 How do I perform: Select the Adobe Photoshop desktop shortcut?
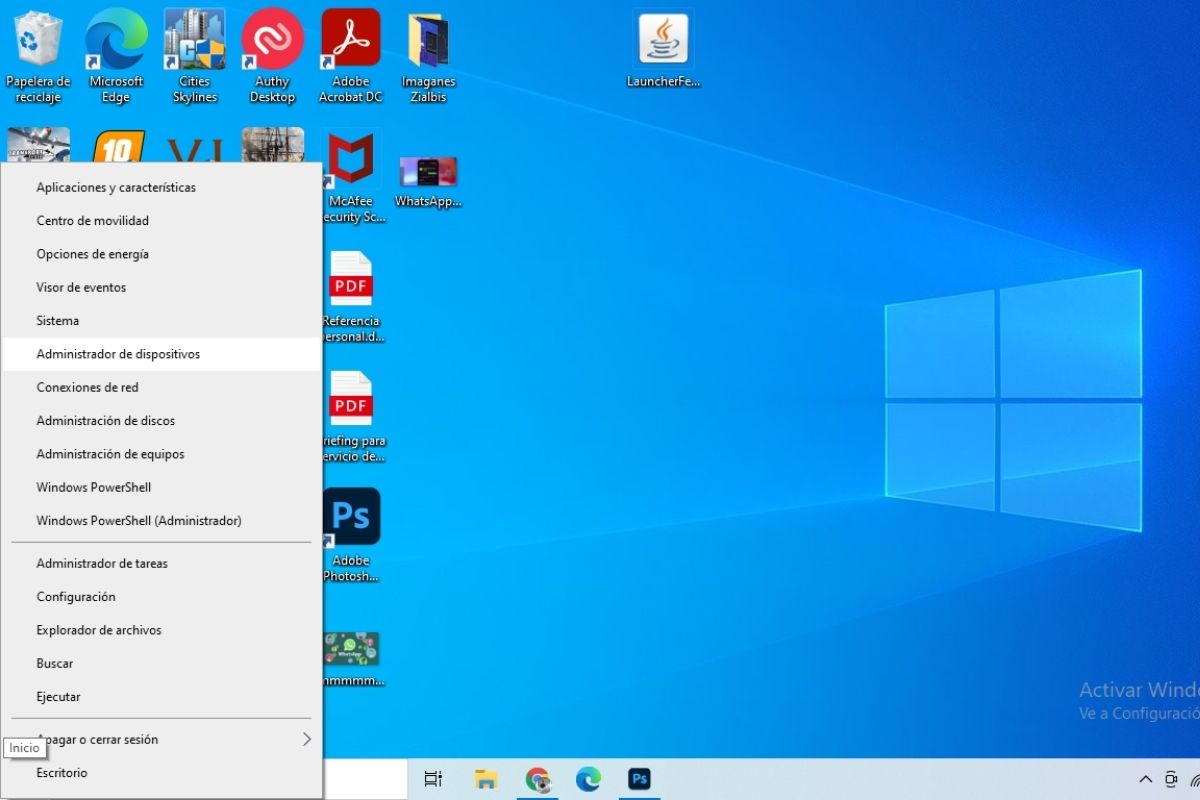pyautogui.click(x=351, y=536)
